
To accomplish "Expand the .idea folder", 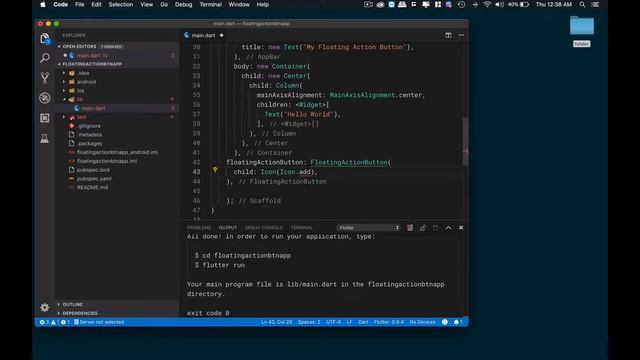I will click(x=64, y=73).
